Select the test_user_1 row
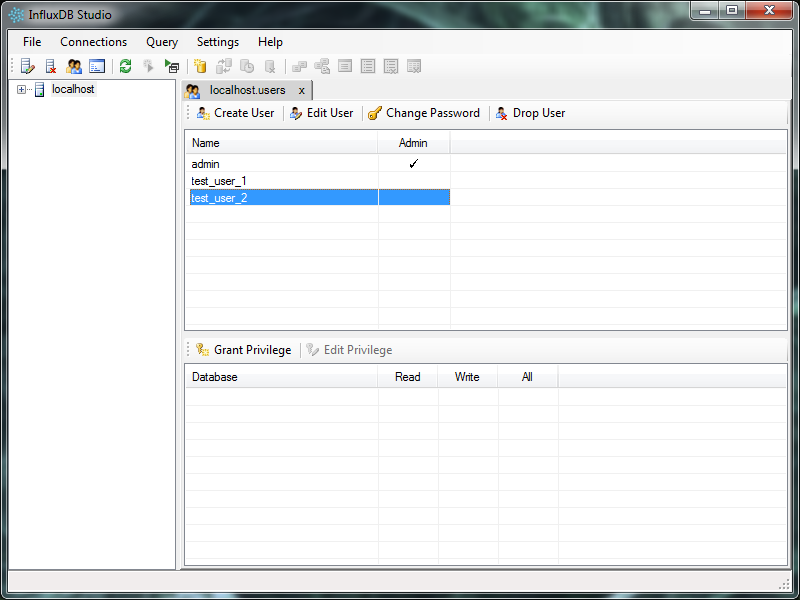The image size is (800, 600). 320,181
